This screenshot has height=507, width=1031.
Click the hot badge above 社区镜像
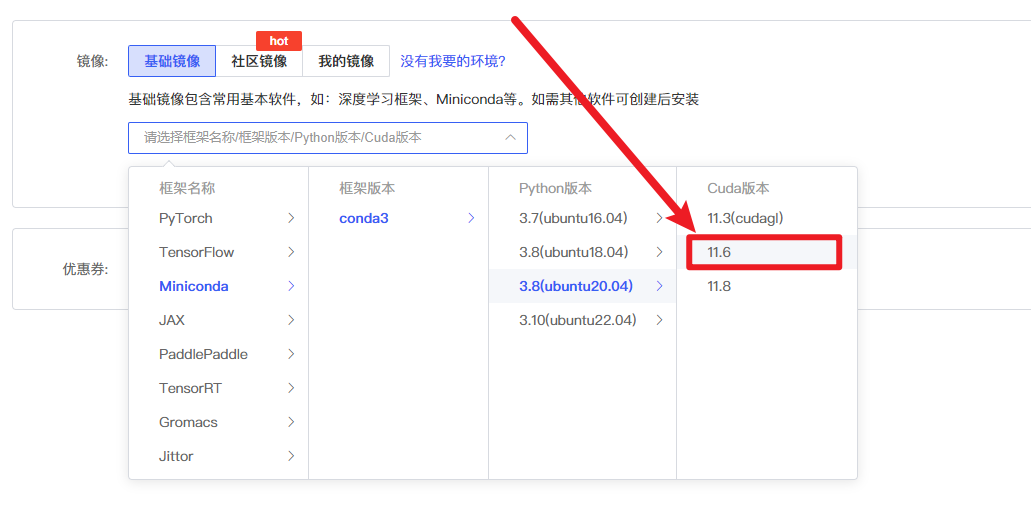(x=279, y=41)
